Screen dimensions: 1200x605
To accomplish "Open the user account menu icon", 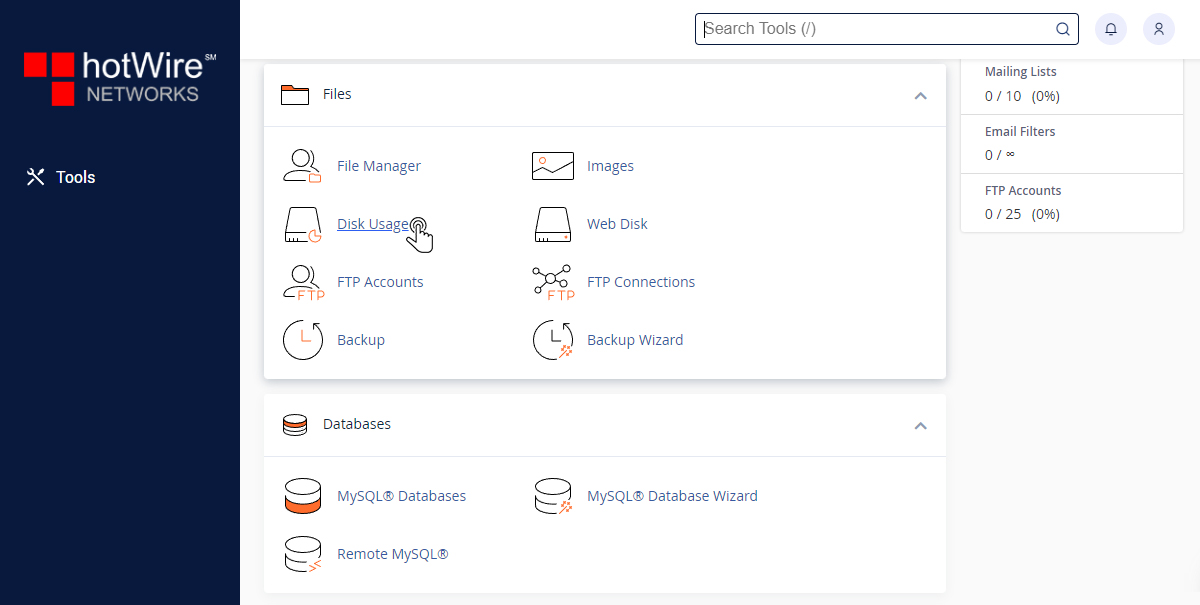I will coord(1159,29).
